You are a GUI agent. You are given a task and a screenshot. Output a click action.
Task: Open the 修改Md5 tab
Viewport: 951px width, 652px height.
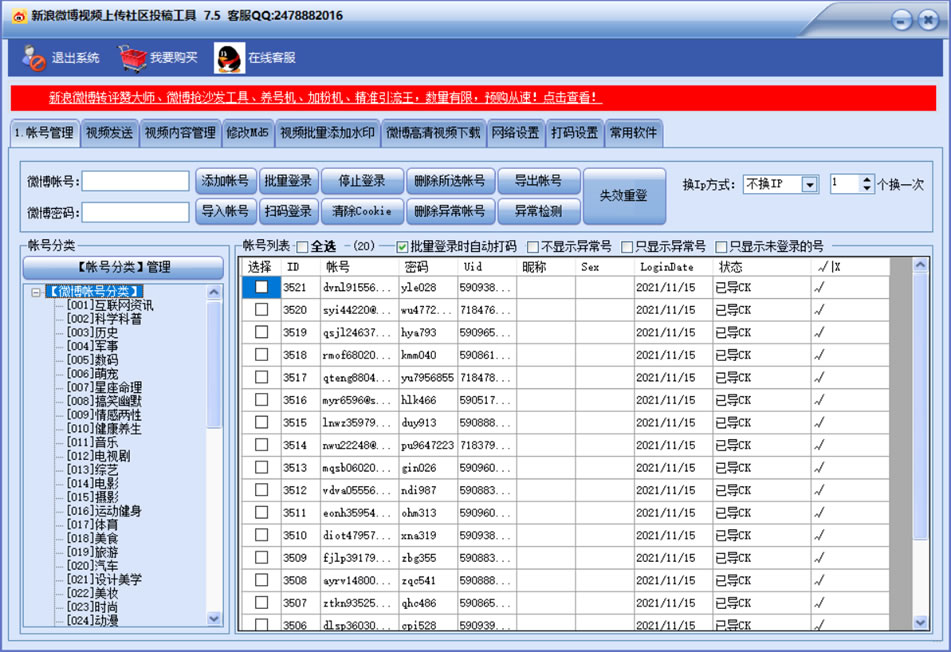click(247, 133)
